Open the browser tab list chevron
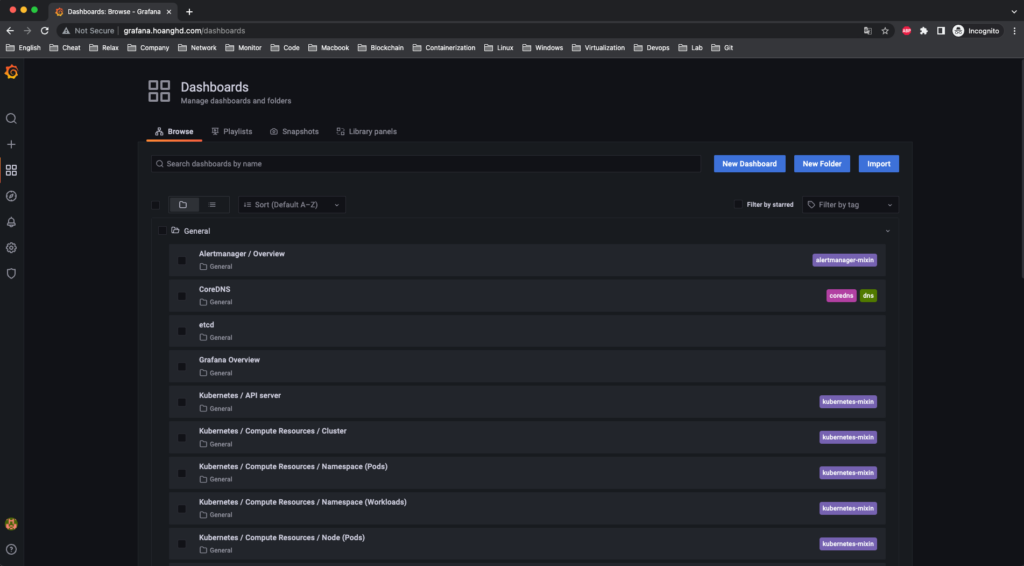 coord(1014,12)
